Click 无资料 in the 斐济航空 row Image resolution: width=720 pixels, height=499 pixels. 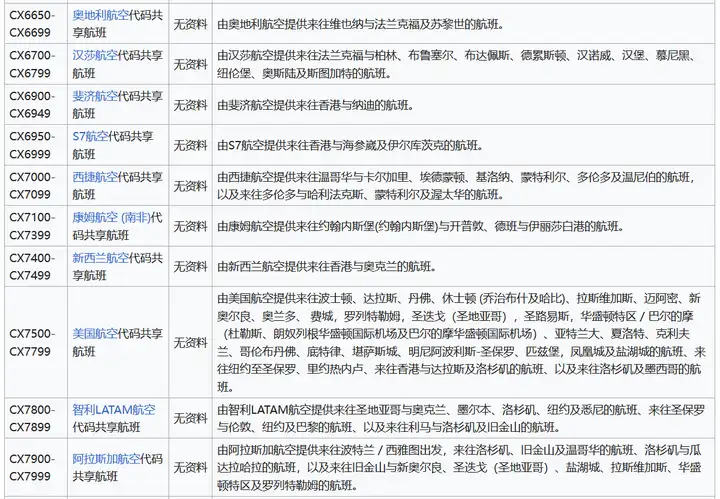[190, 105]
